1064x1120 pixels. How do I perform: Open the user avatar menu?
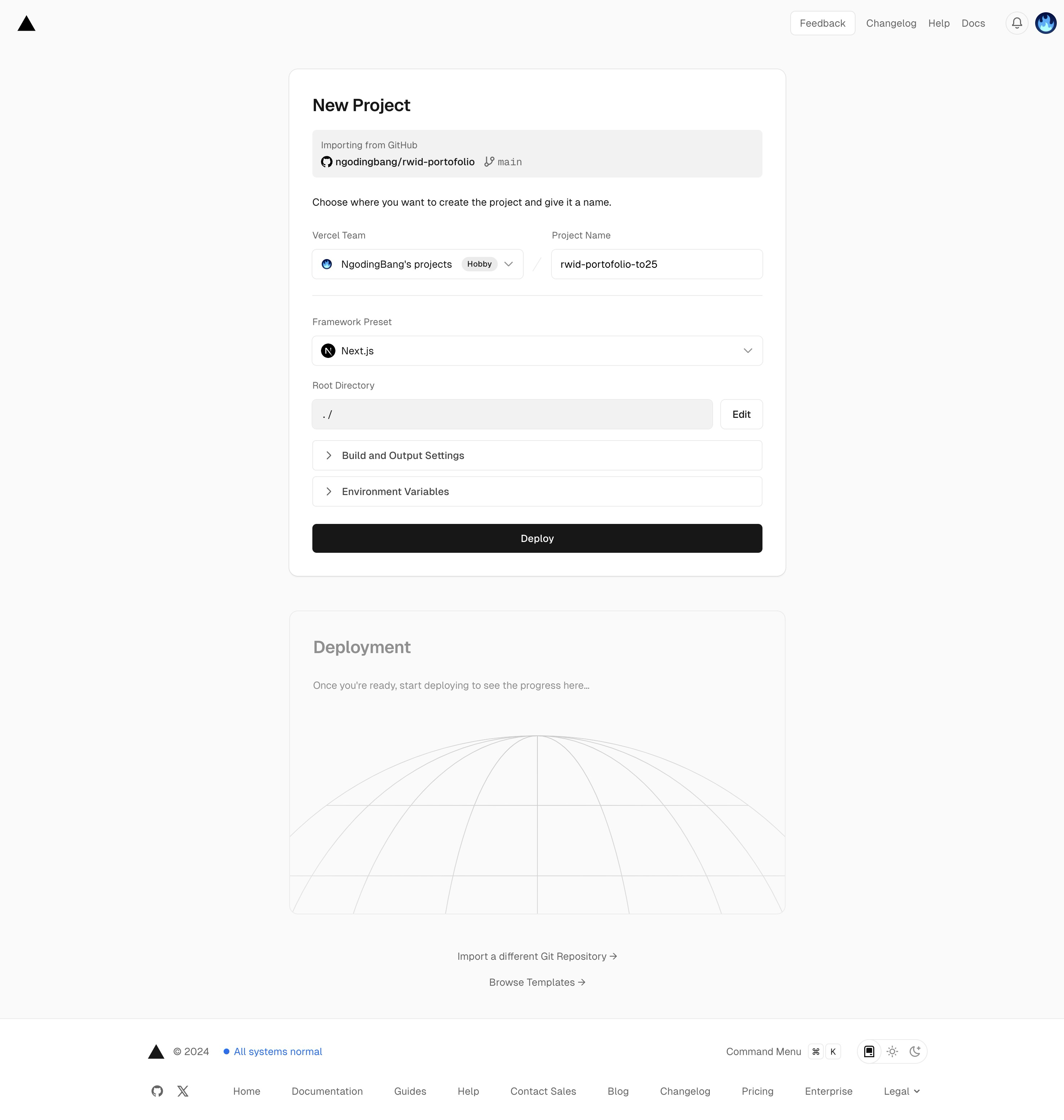click(1045, 23)
